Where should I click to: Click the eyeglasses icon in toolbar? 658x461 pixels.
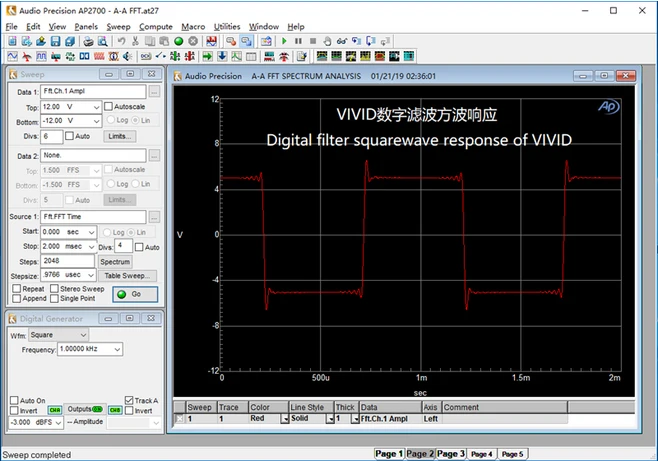(342, 41)
